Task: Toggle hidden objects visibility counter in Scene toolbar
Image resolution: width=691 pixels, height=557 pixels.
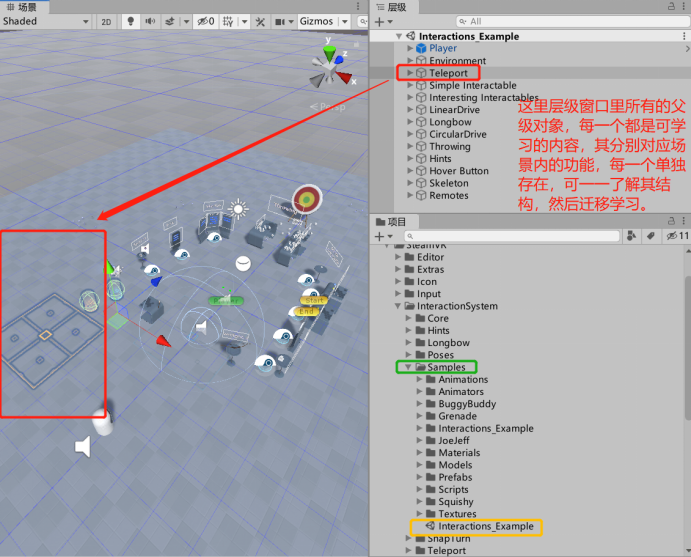Action: point(205,22)
